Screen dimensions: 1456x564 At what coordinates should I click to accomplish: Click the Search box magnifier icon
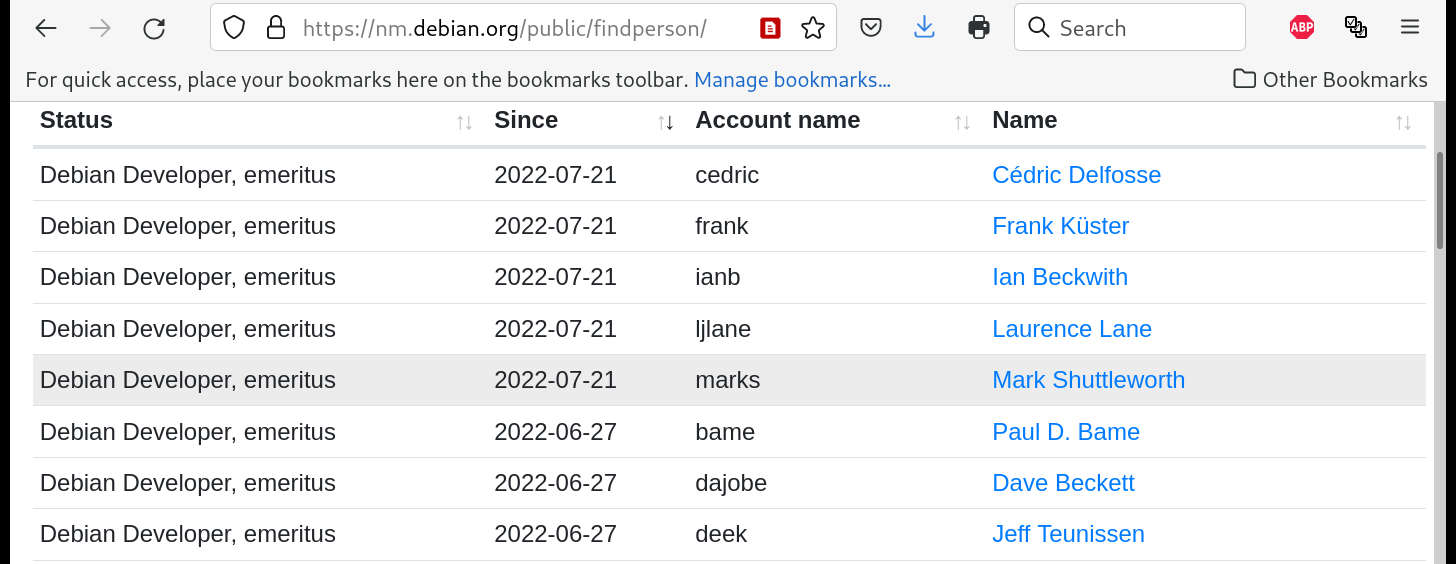[1040, 28]
